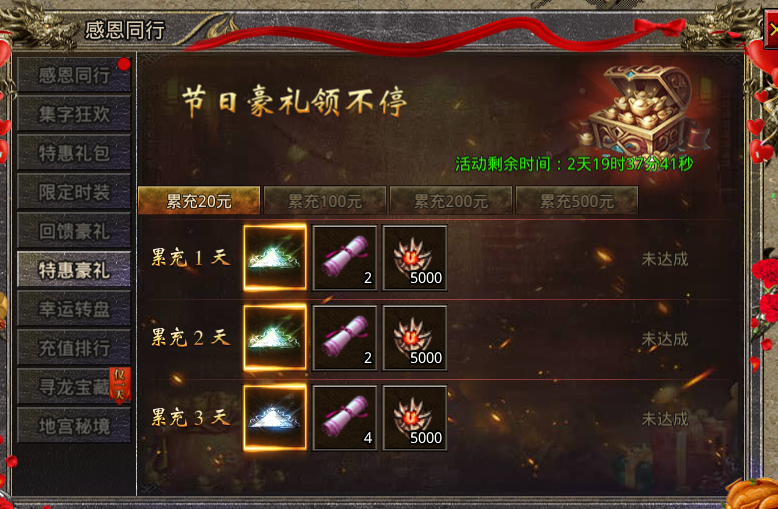Click the 5000 gem icon in 累充2天 row

pos(415,338)
